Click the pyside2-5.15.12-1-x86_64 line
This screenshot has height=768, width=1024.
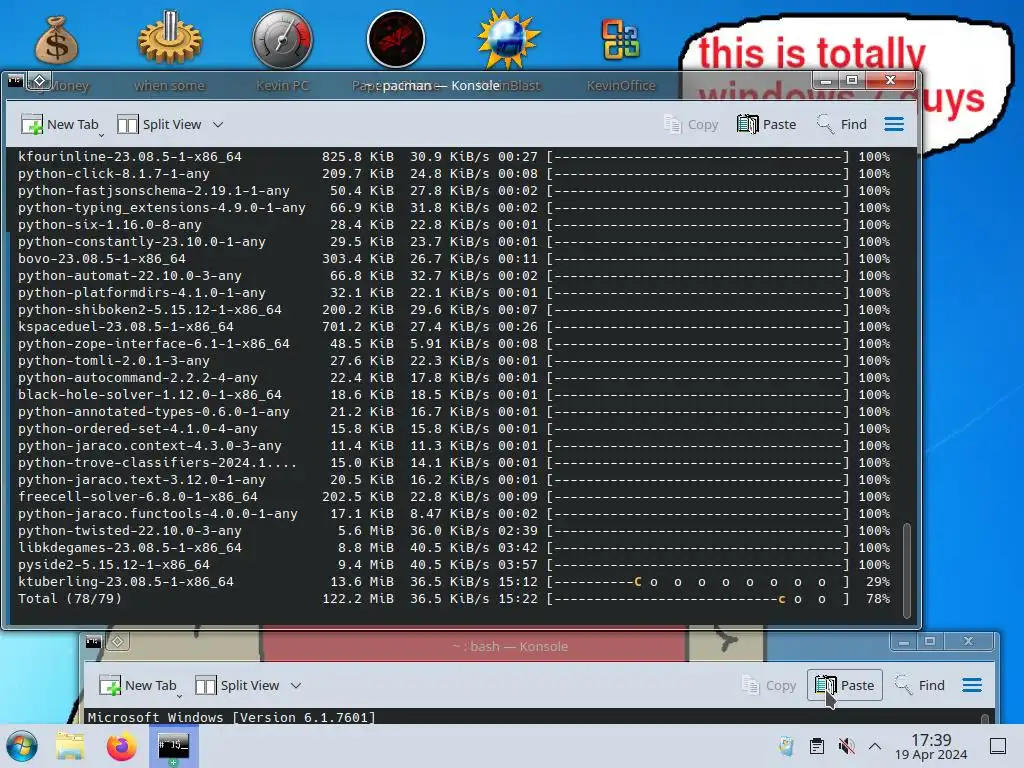click(x=454, y=564)
